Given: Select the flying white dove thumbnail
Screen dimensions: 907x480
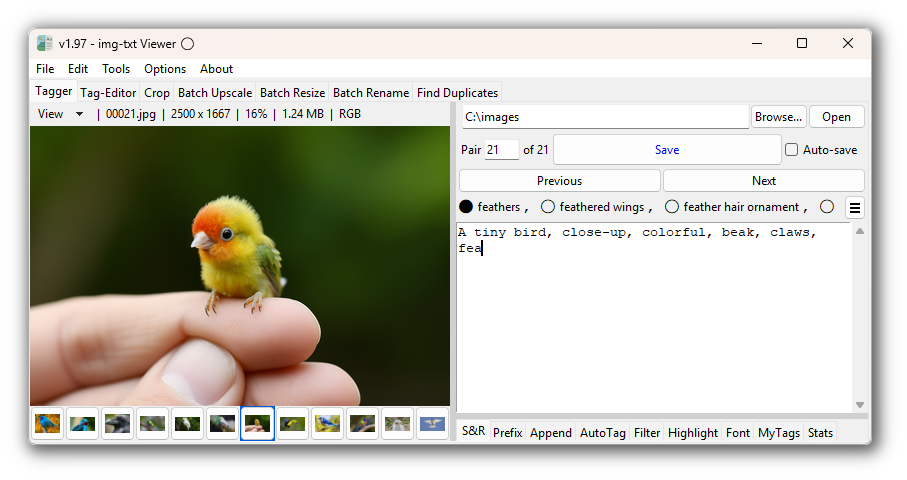Looking at the screenshot, I should [x=432, y=424].
